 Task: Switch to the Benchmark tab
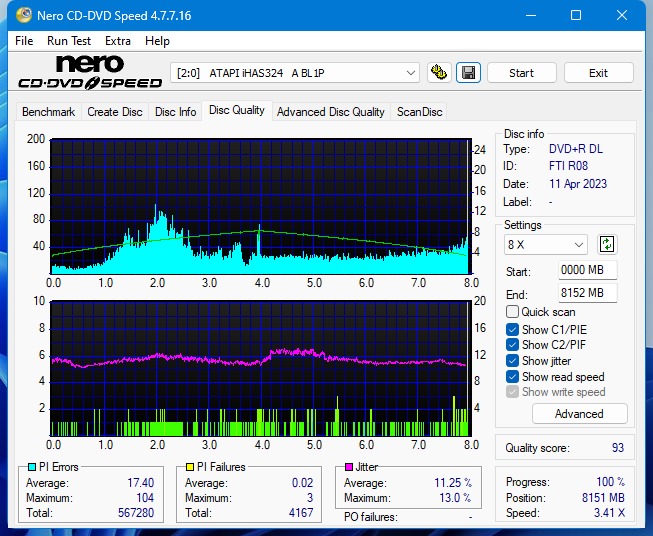(48, 112)
